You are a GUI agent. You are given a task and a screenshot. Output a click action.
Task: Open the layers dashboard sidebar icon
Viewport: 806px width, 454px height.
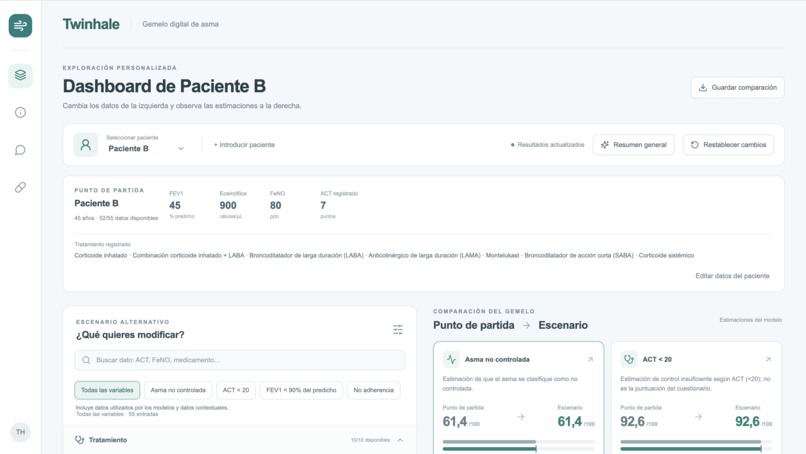click(x=21, y=75)
